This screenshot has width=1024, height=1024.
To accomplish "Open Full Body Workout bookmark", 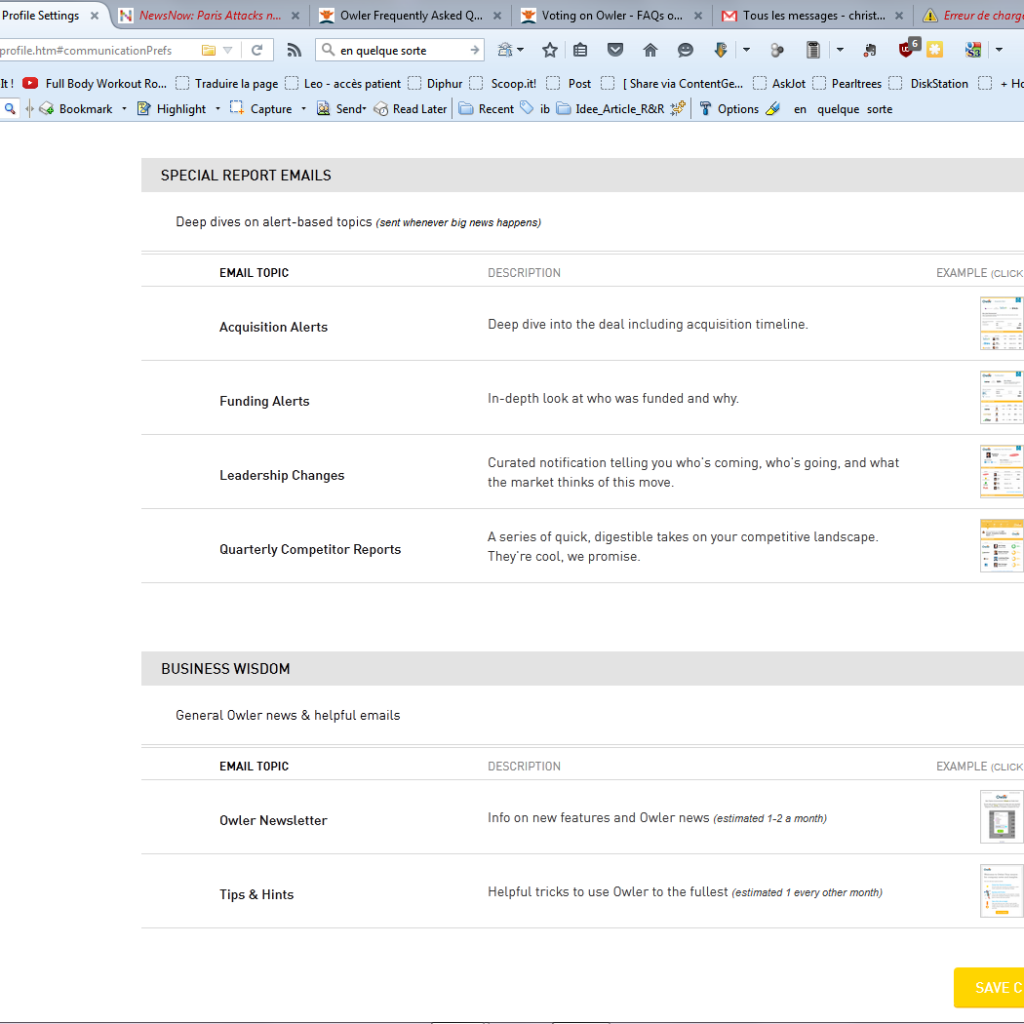I will 95,84.
